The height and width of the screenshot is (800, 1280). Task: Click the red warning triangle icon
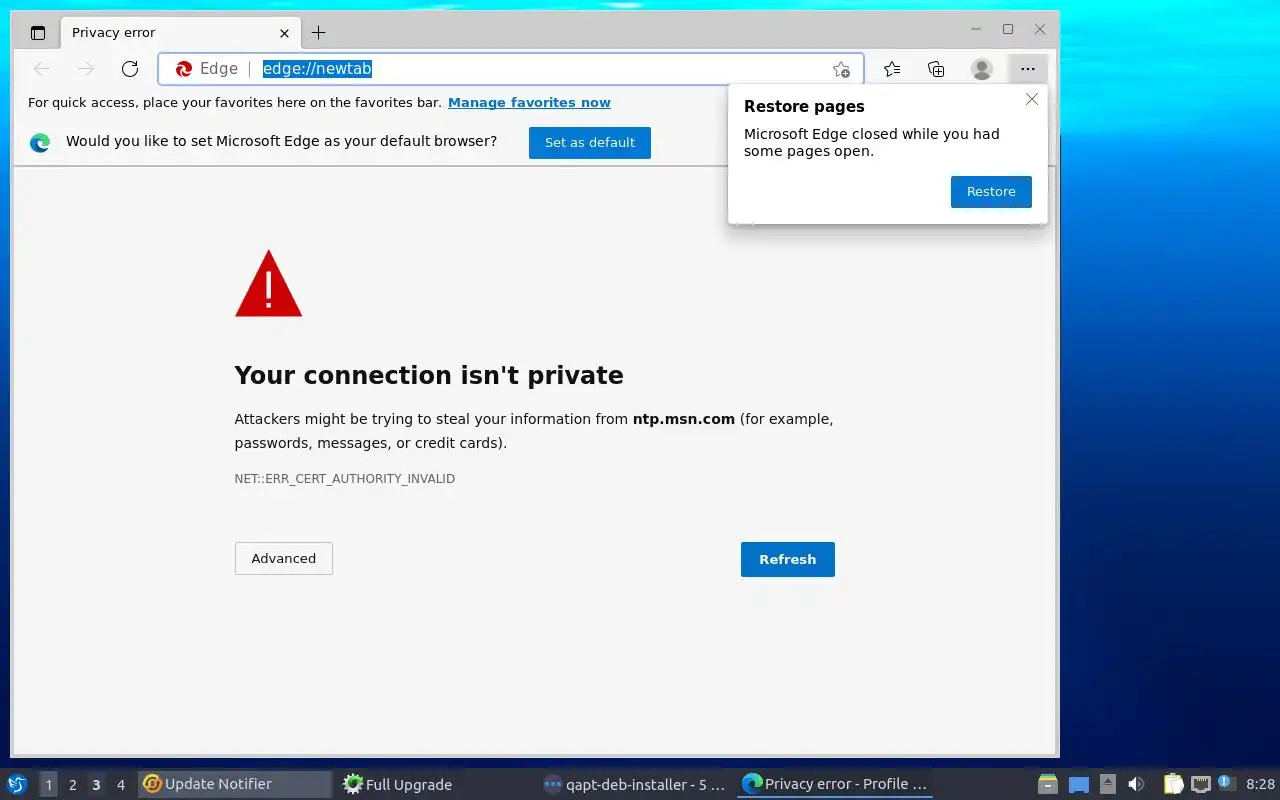click(x=268, y=284)
